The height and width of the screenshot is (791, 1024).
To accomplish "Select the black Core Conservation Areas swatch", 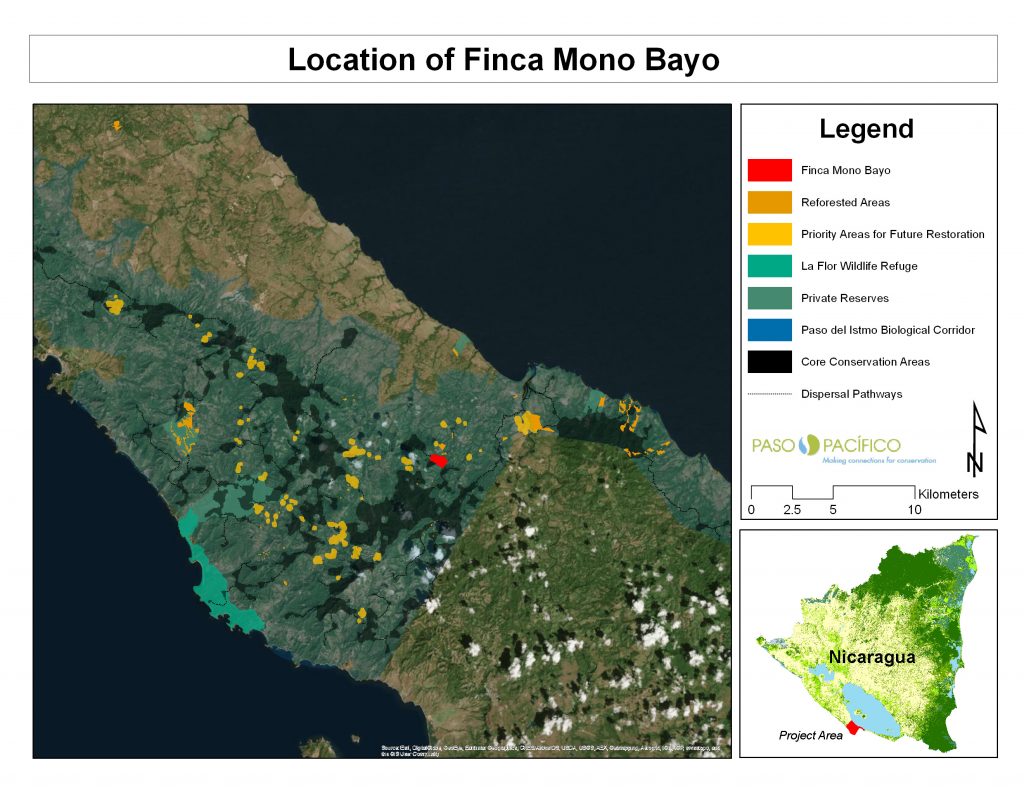I will coord(769,362).
